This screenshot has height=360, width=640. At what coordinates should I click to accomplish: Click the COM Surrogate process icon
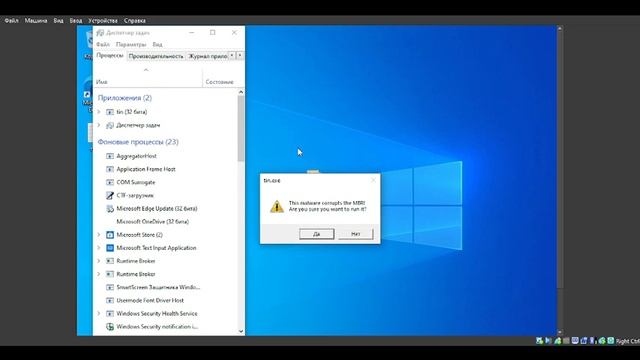[110, 182]
